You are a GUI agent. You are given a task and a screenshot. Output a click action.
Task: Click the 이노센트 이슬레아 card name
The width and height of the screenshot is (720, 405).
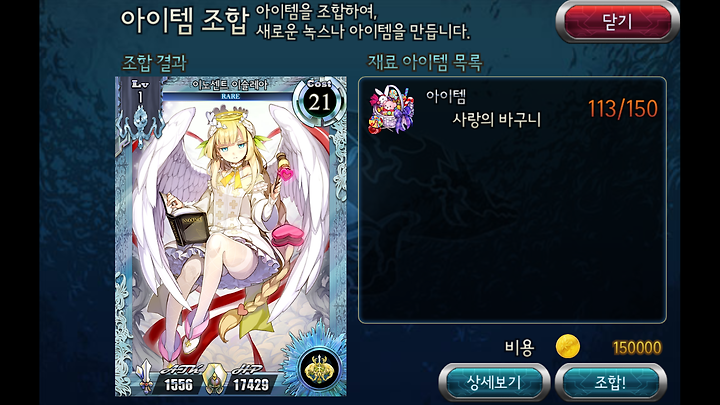[230, 85]
